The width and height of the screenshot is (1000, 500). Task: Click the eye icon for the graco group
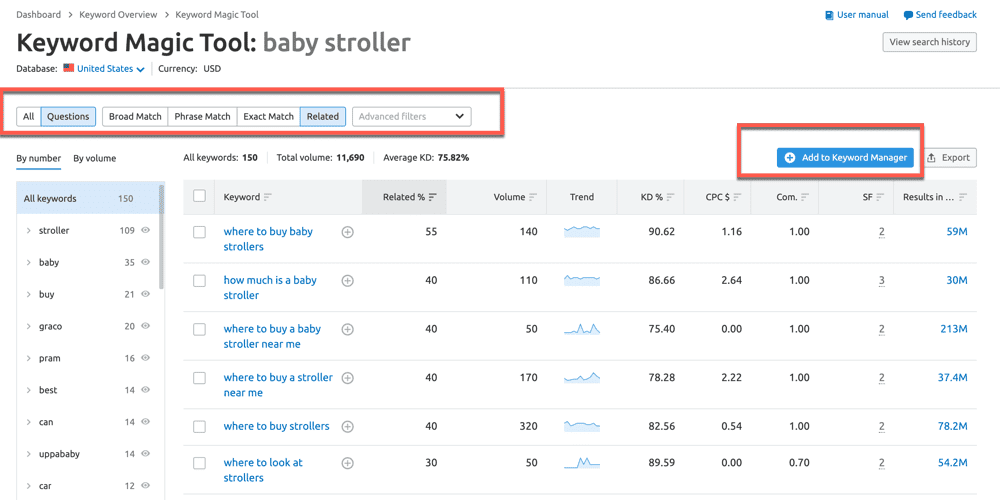tap(146, 327)
